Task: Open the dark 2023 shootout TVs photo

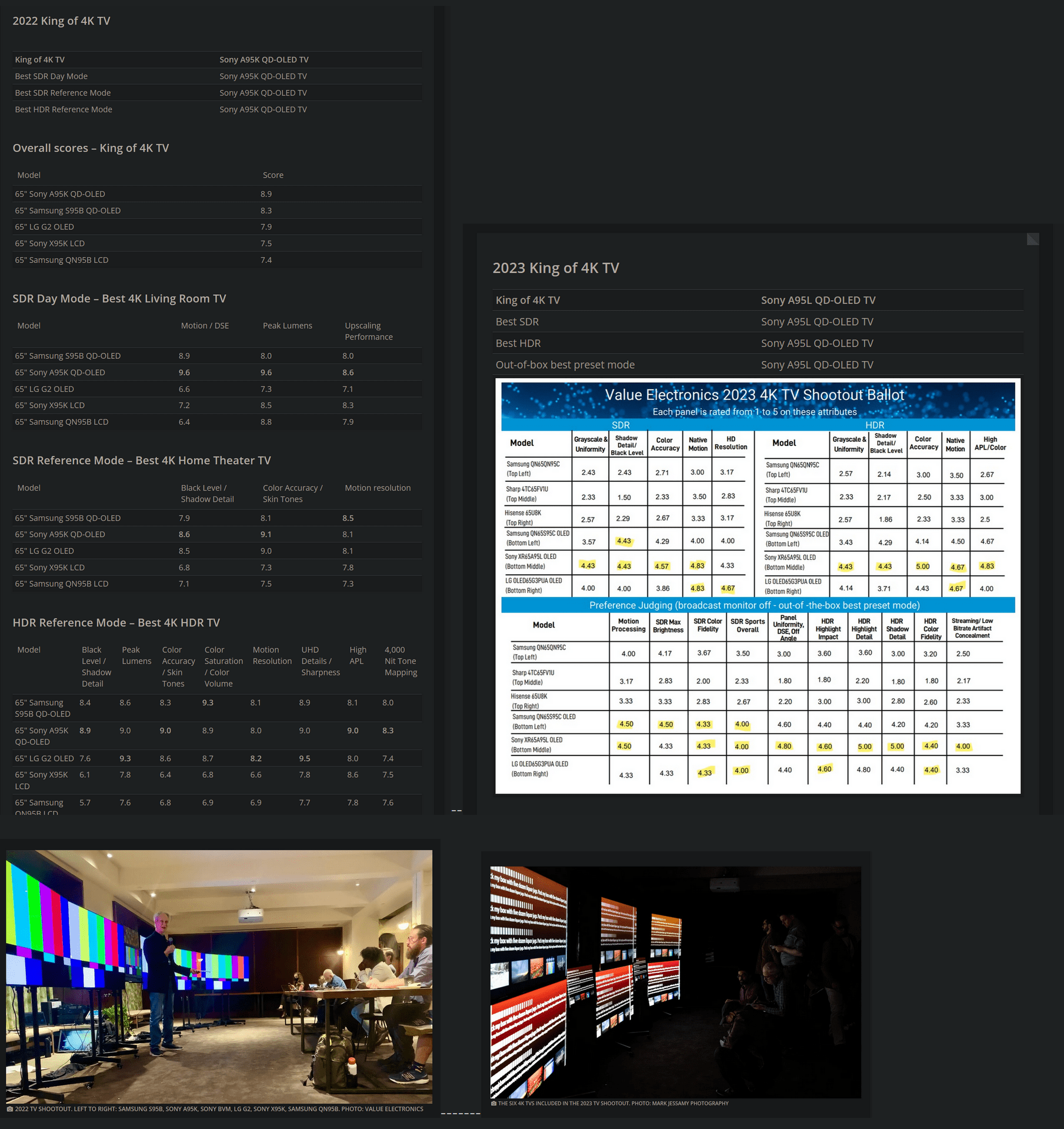Action: (676, 982)
